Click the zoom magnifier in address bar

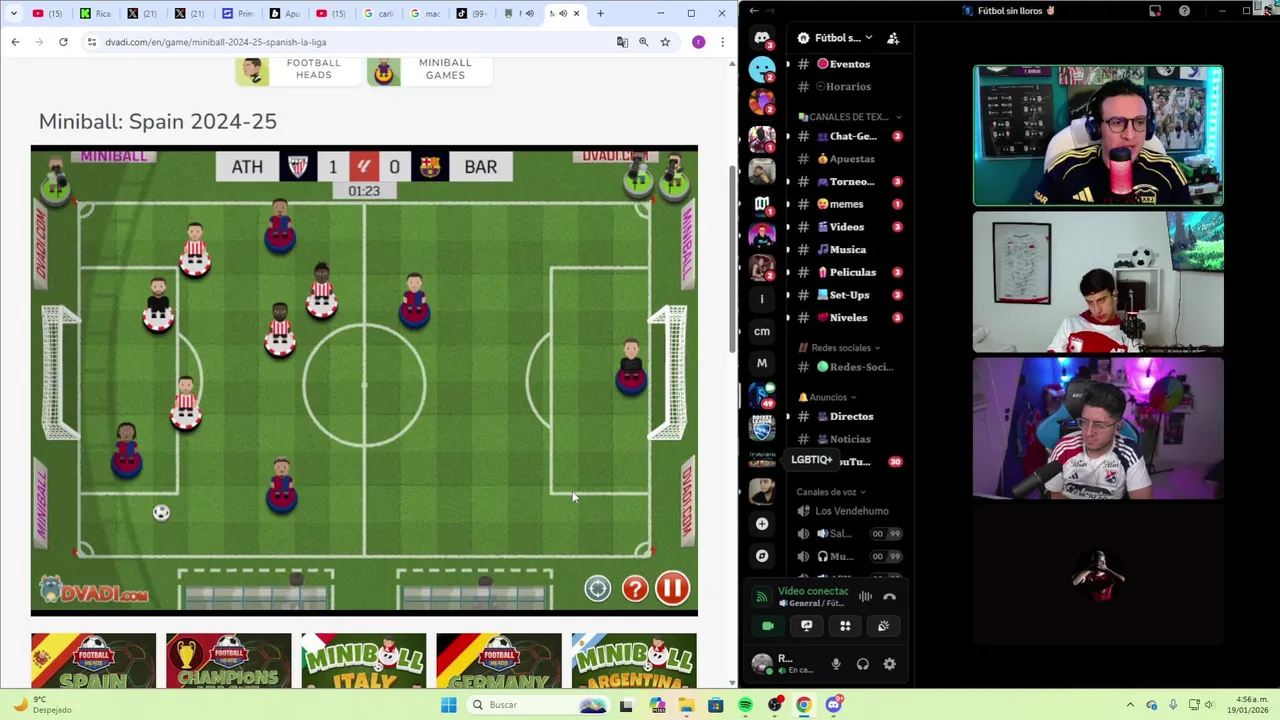(643, 42)
